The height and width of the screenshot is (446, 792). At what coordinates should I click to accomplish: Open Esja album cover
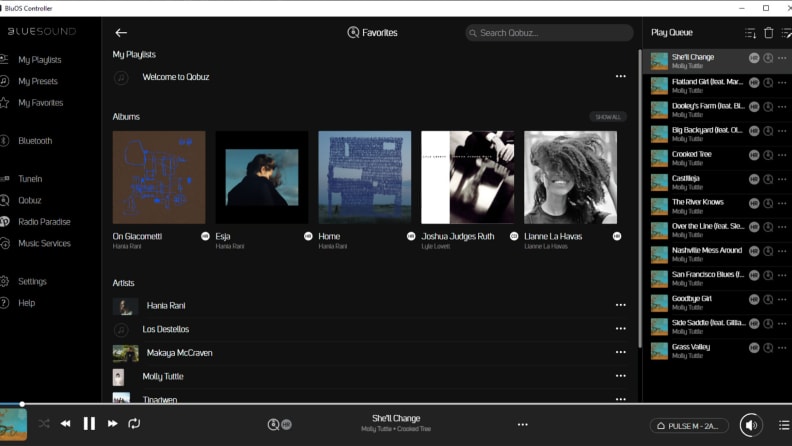pyautogui.click(x=262, y=177)
